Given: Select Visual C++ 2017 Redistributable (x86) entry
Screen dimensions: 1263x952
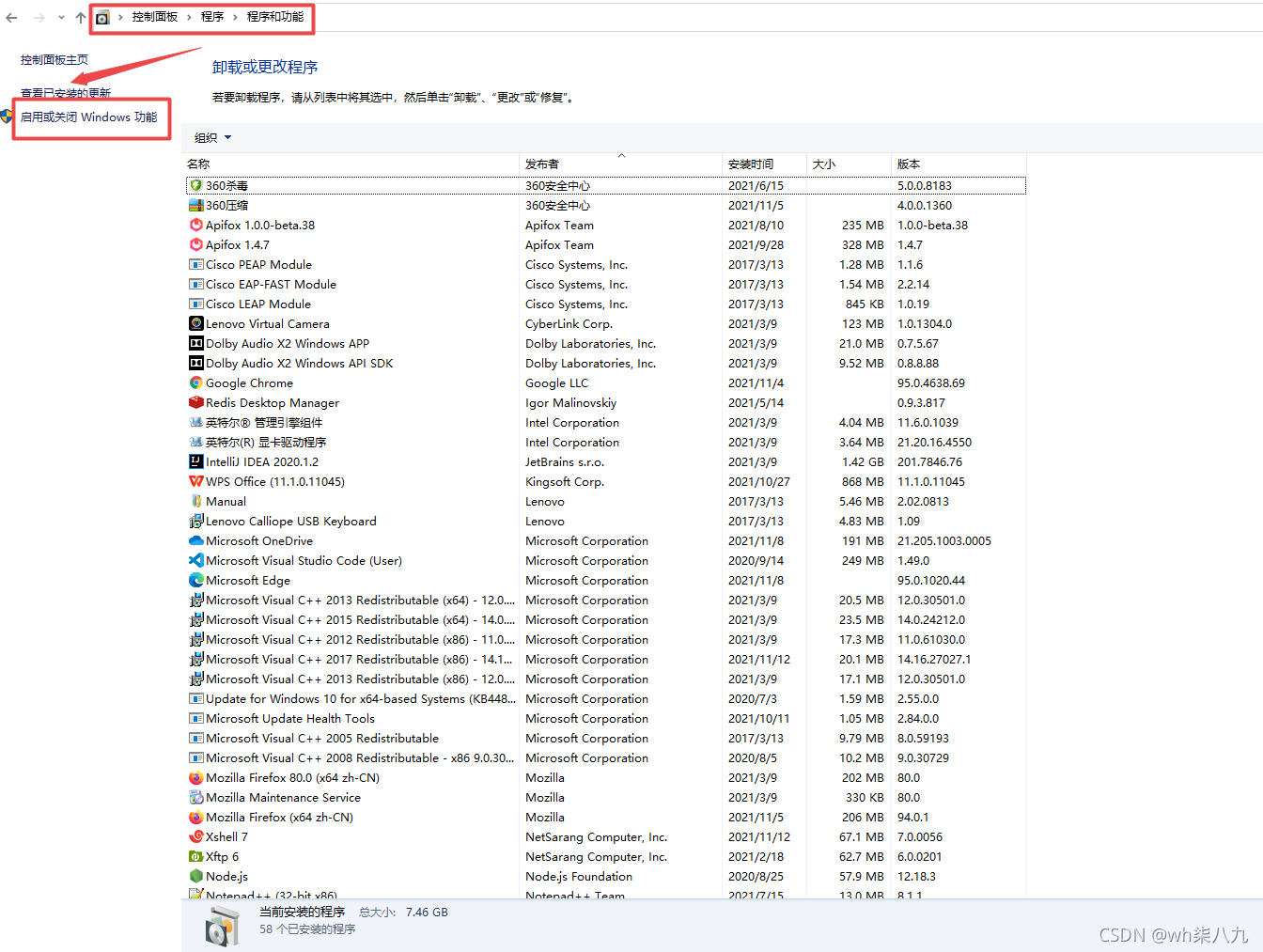Looking at the screenshot, I should [x=606, y=659].
